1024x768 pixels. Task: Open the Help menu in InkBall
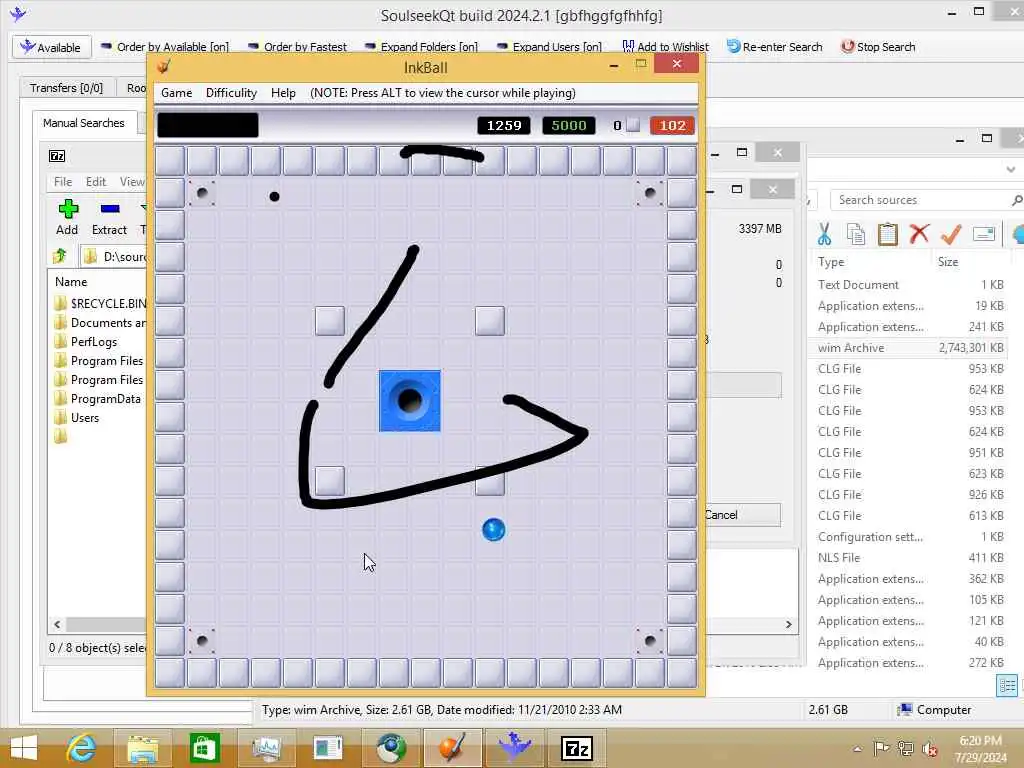click(283, 93)
